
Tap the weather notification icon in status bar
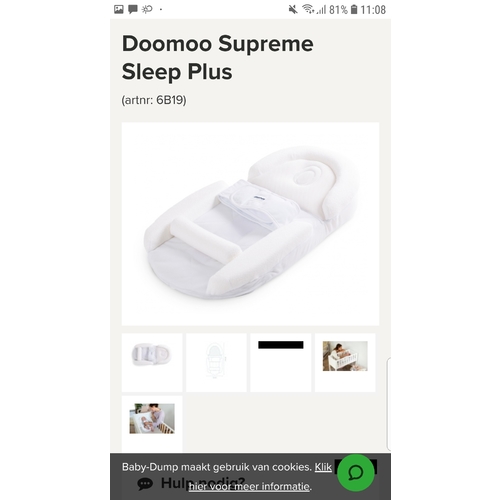[147, 9]
